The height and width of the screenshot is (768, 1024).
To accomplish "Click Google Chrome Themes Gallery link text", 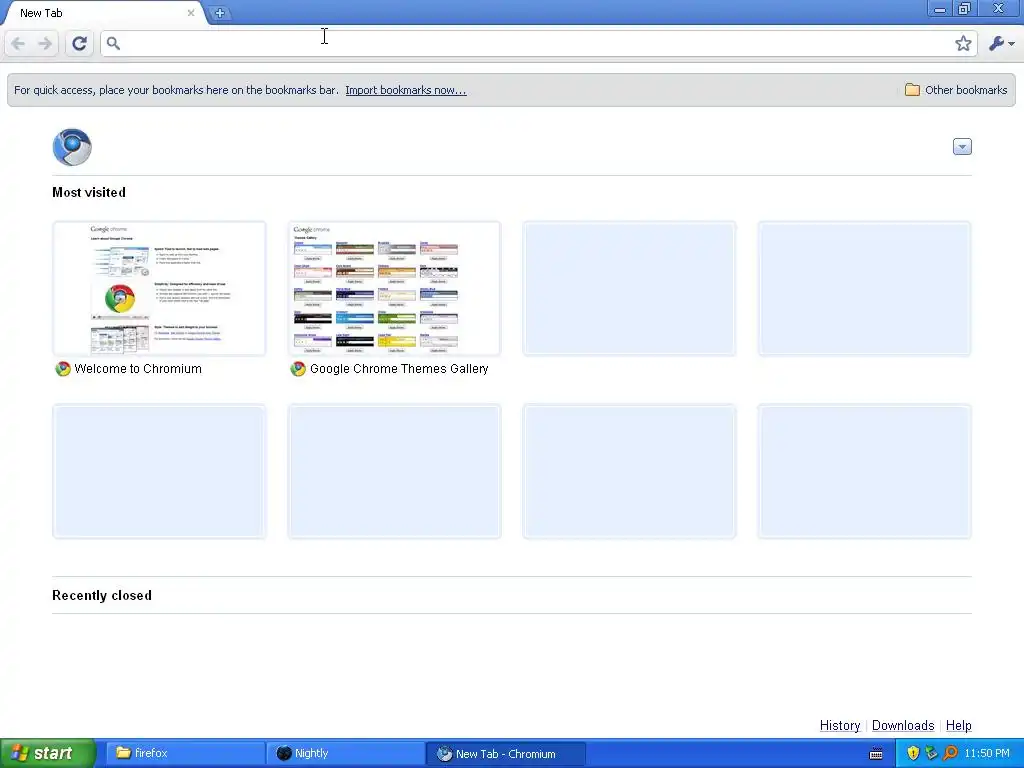I will [399, 369].
